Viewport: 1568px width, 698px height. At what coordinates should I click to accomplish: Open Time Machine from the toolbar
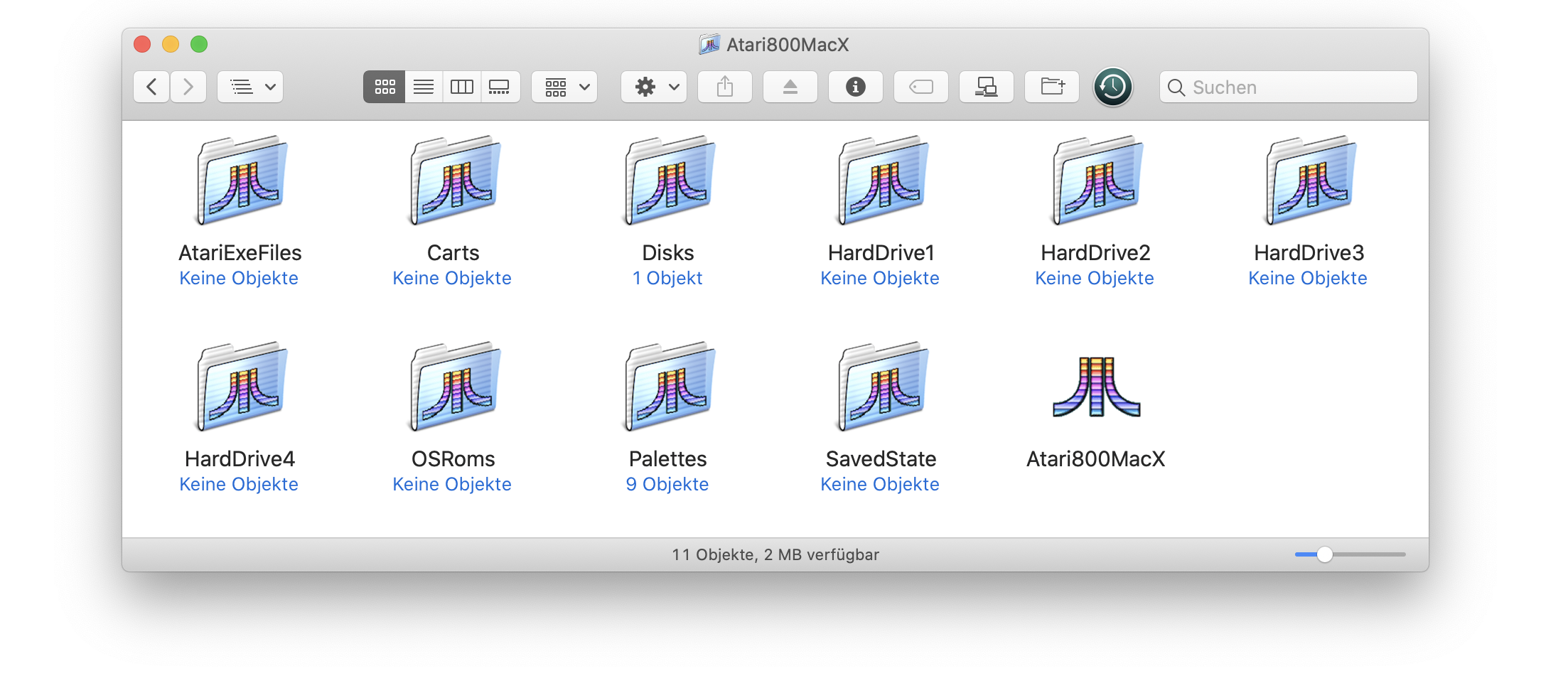(1113, 87)
